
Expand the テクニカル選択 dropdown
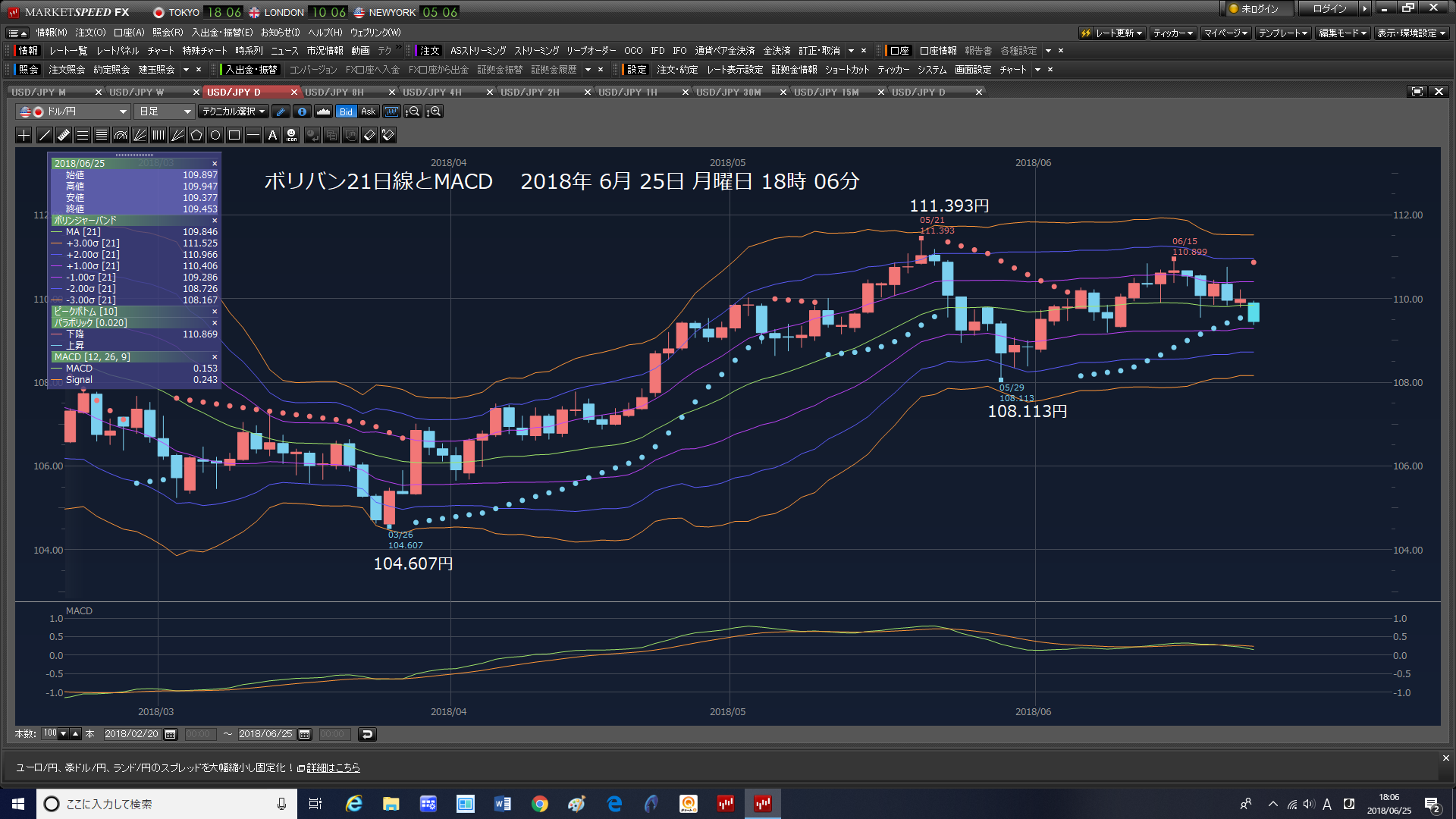[x=234, y=111]
